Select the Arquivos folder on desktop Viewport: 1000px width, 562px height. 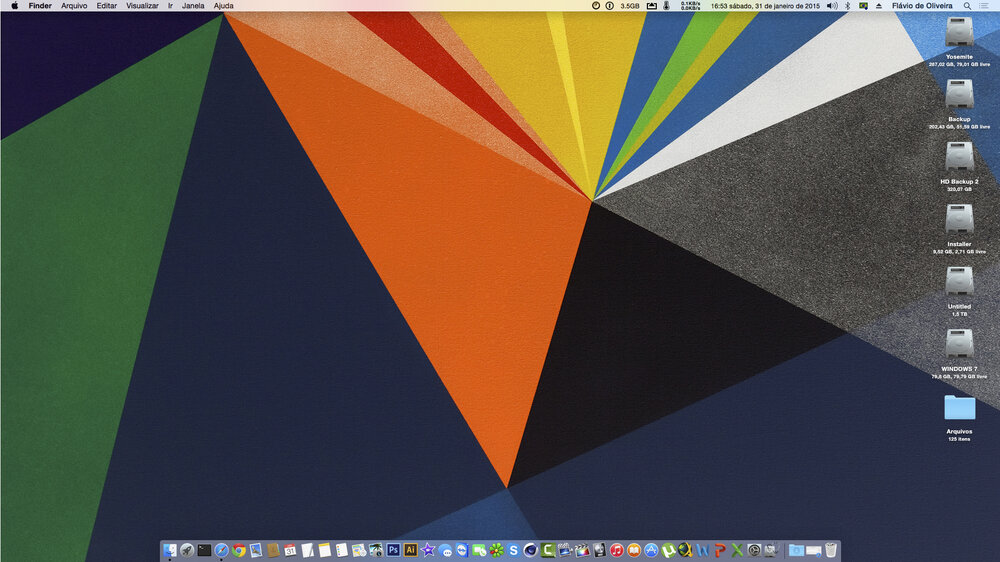959,408
